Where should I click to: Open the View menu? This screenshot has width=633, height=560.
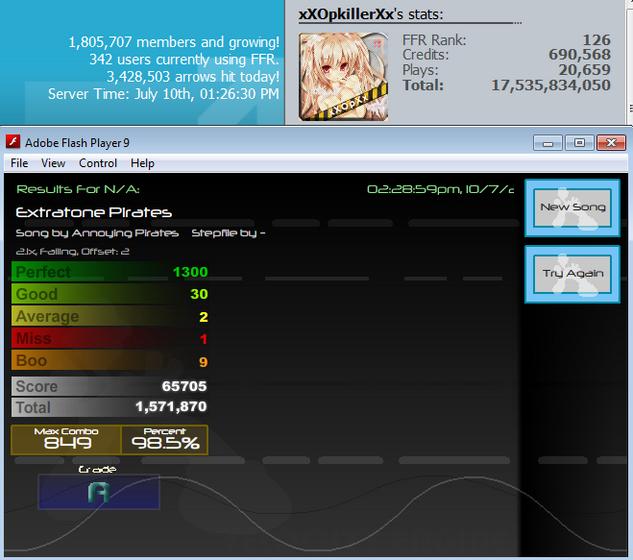(53, 163)
